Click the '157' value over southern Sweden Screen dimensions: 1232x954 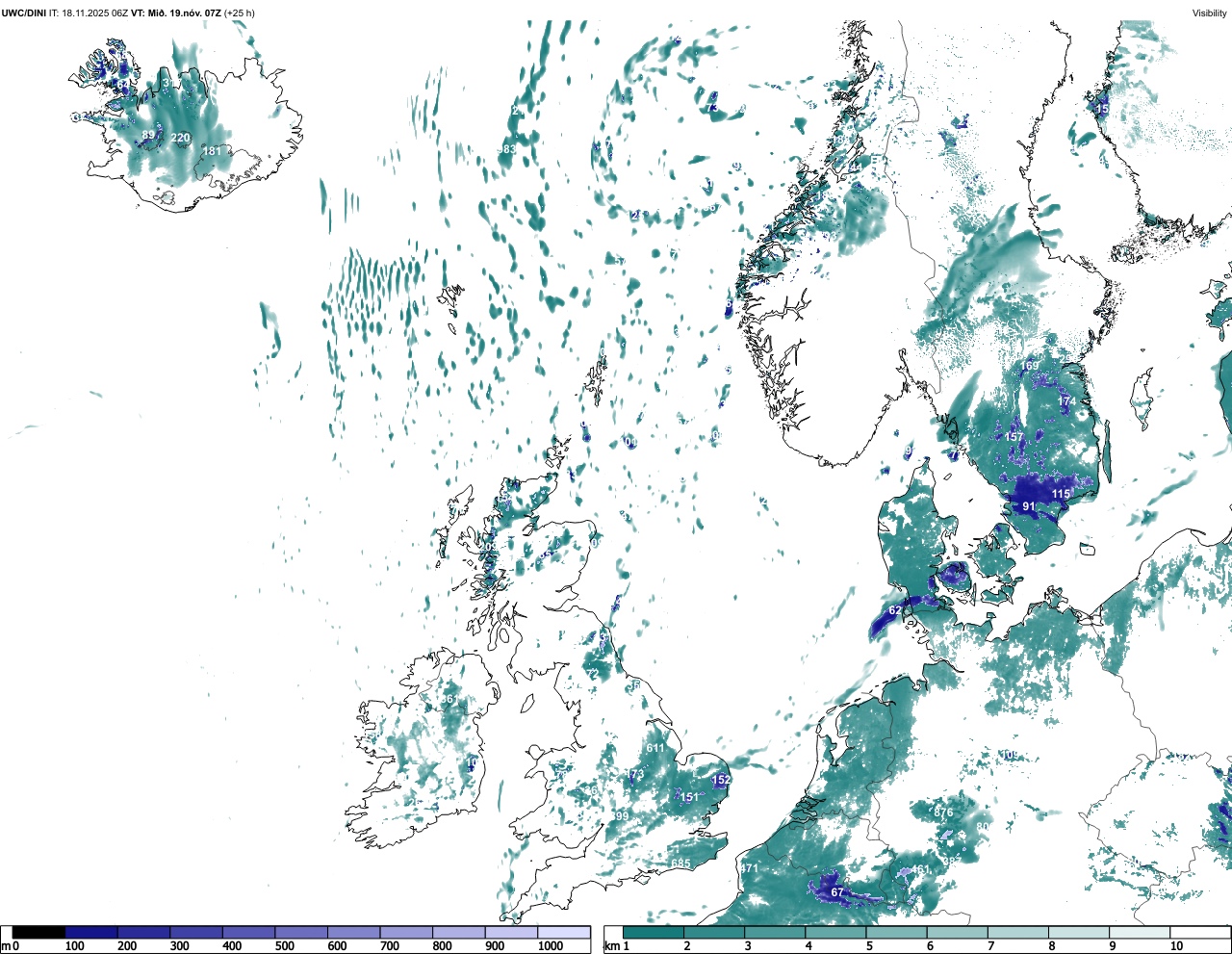pos(1014,437)
